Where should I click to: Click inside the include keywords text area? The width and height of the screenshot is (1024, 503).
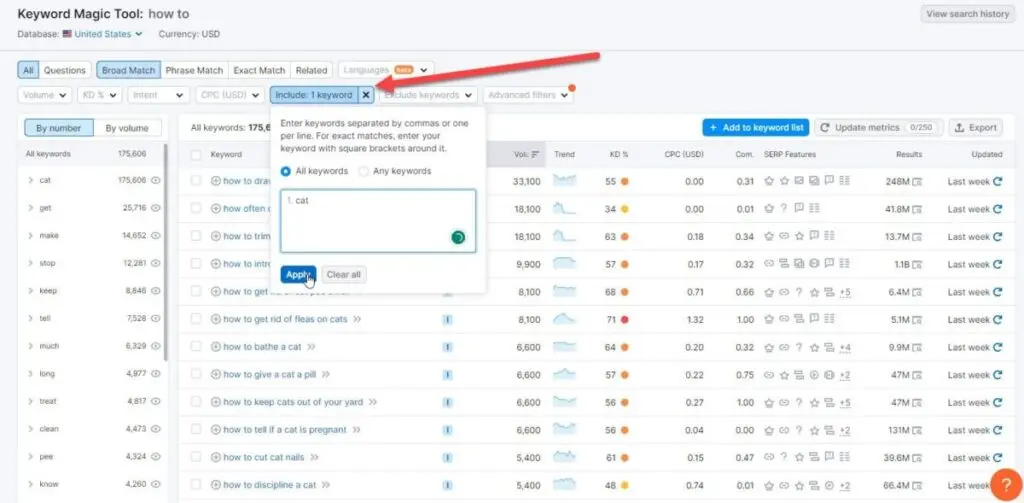tap(378, 220)
